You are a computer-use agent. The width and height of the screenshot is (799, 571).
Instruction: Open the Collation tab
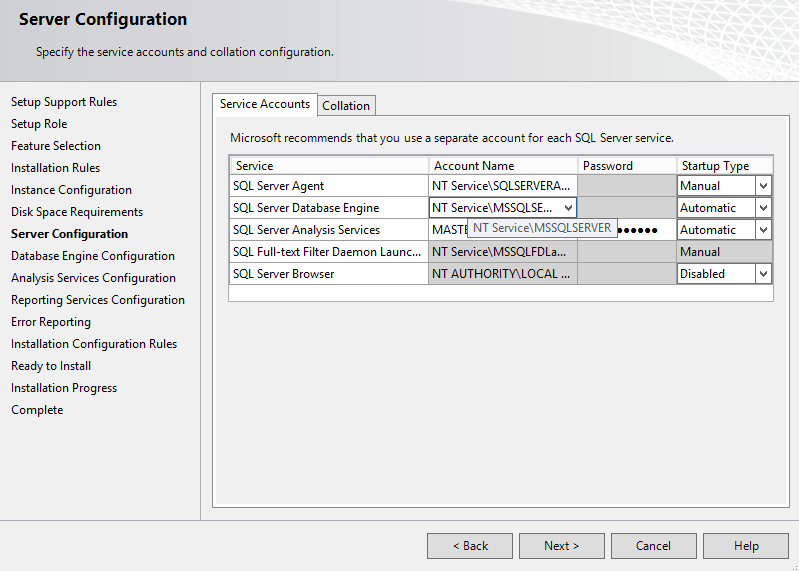click(x=346, y=105)
